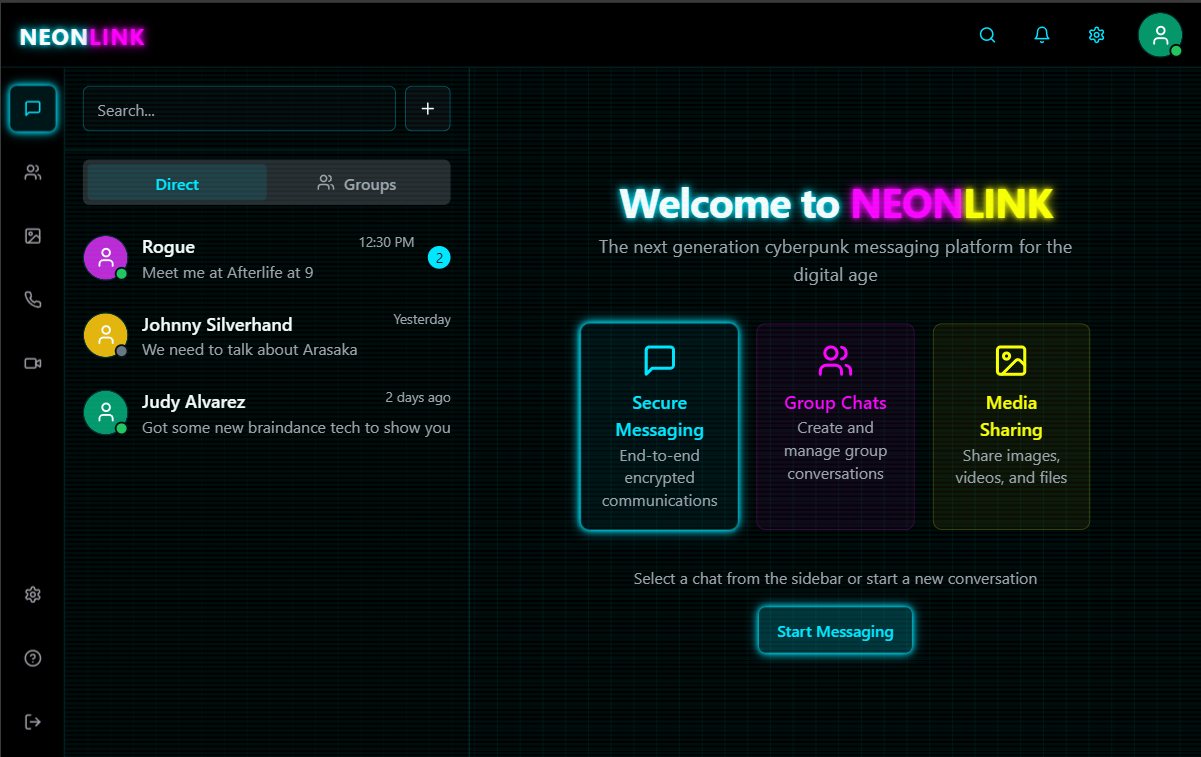The height and width of the screenshot is (757, 1201).
Task: Open the contacts icon in the left sidebar
Action: [x=33, y=172]
